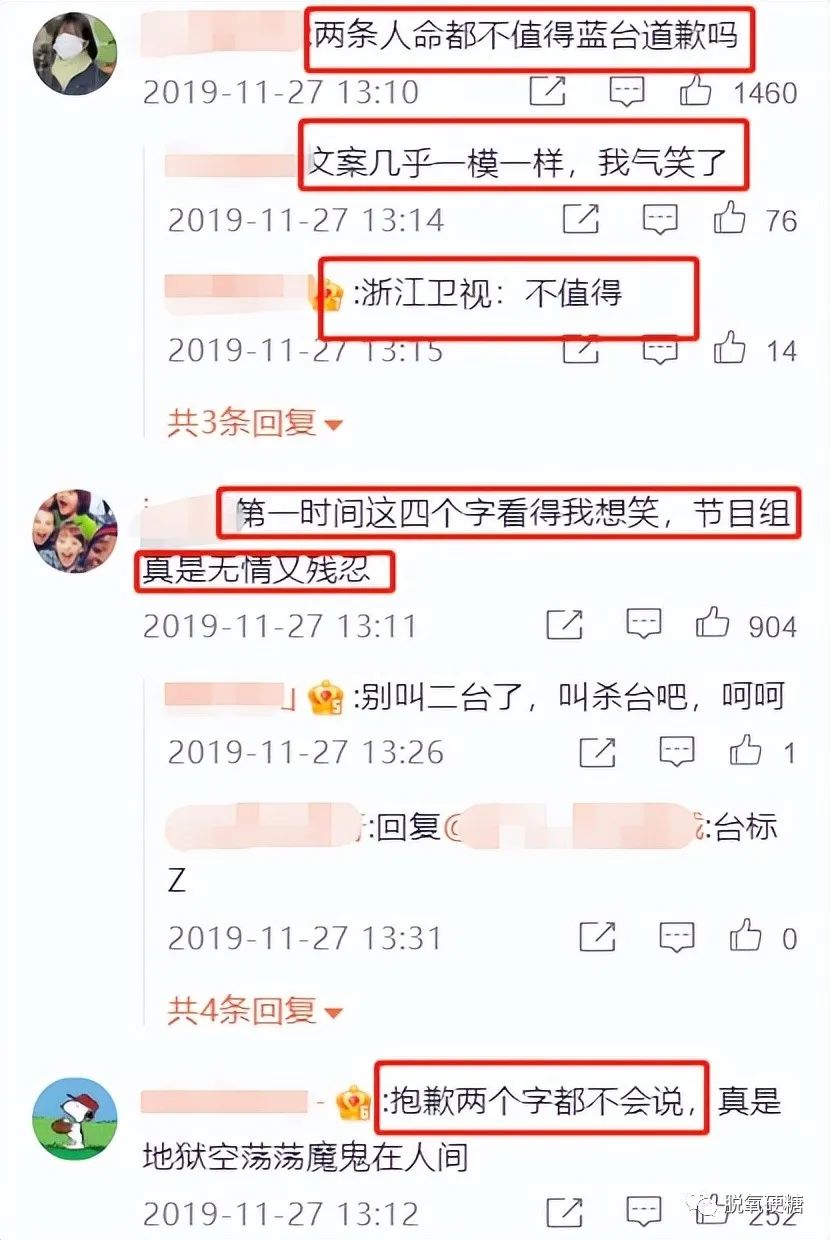The image size is (830, 1240).
Task: Share the reply posted at 13:14
Action: coord(581,219)
